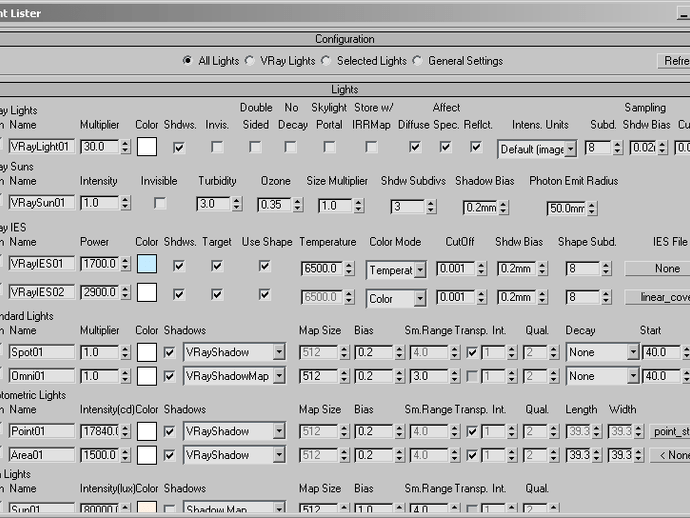Click VRayLight01 Multiplier spinner arrows
Image resolution: width=690 pixels, height=518 pixels.
pos(125,147)
